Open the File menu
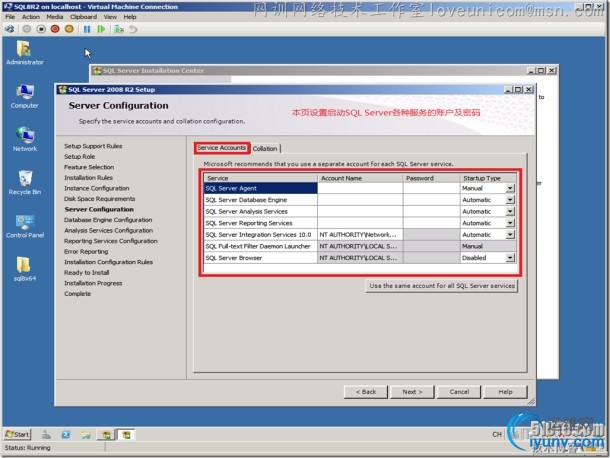The image size is (610, 458). coord(10,17)
